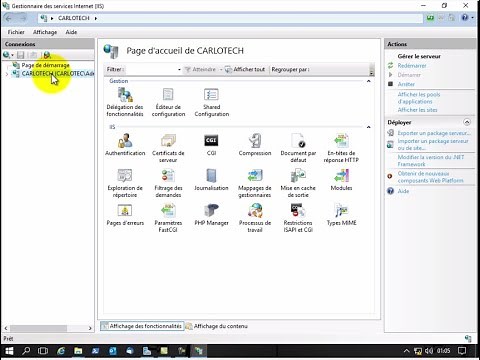Collapse the Gestion group
This screenshot has width=480, height=360.
[x=369, y=81]
